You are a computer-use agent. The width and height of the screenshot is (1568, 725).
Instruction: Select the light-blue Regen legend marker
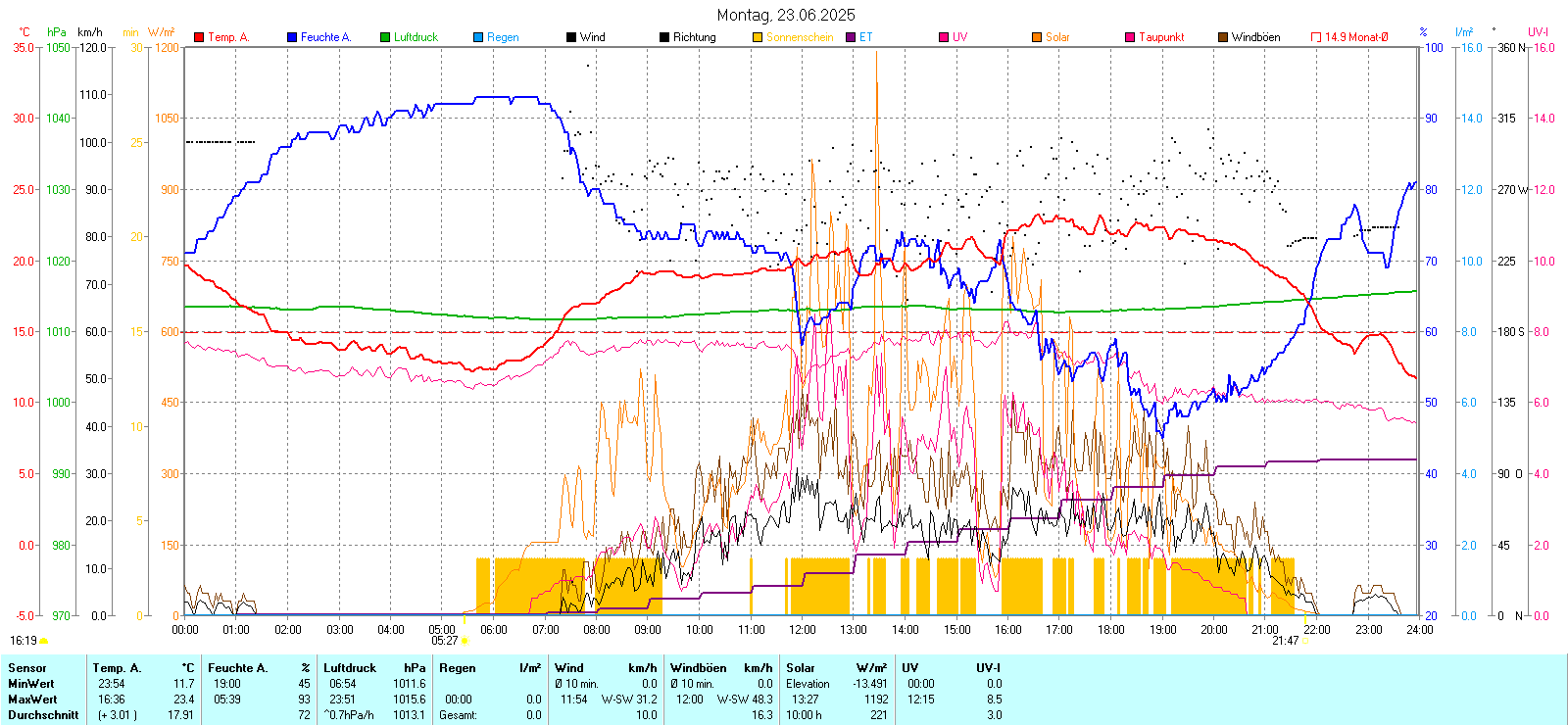click(478, 37)
